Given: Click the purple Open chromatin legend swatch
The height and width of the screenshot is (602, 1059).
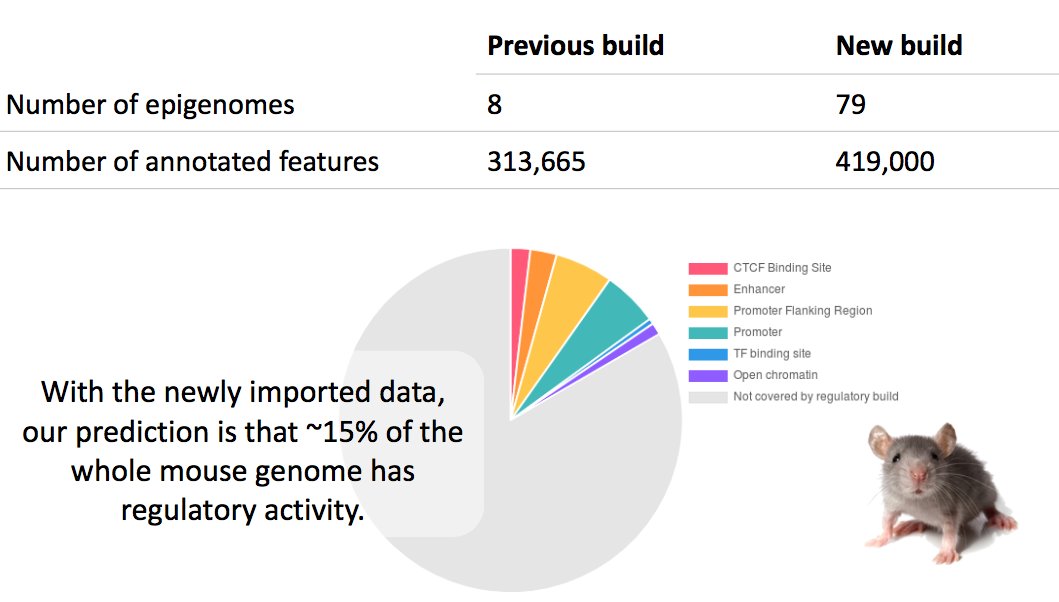Looking at the screenshot, I should tap(708, 376).
